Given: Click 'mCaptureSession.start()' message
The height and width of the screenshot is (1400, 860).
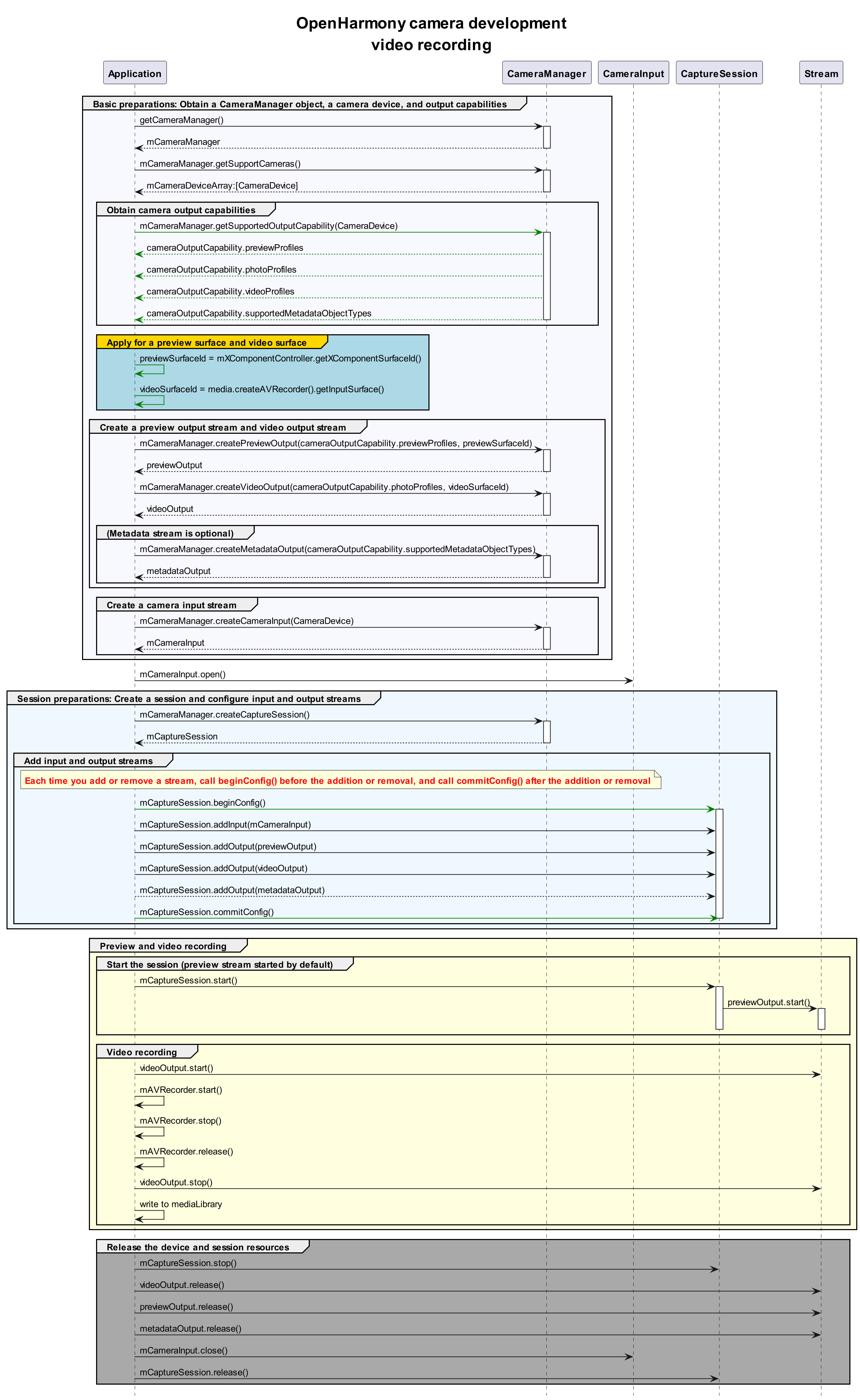Looking at the screenshot, I should click(188, 981).
